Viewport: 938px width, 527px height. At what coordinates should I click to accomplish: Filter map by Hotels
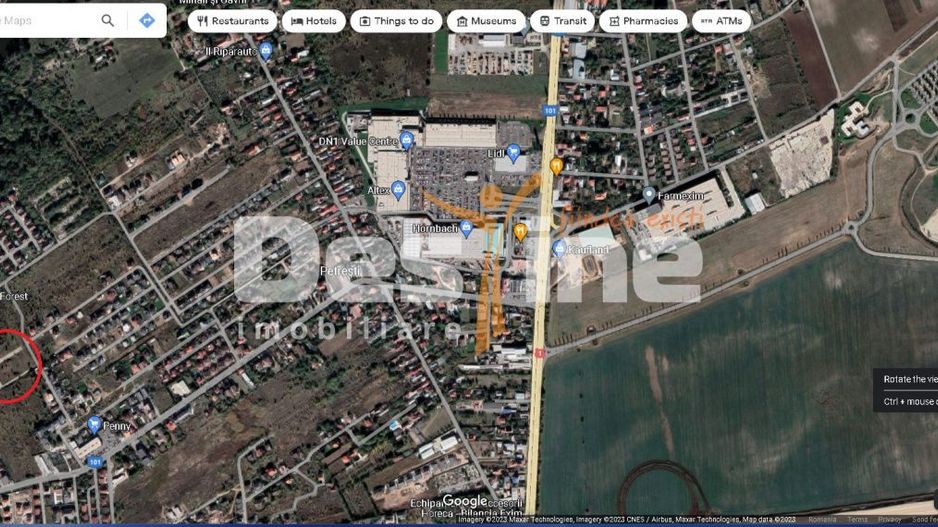click(314, 21)
